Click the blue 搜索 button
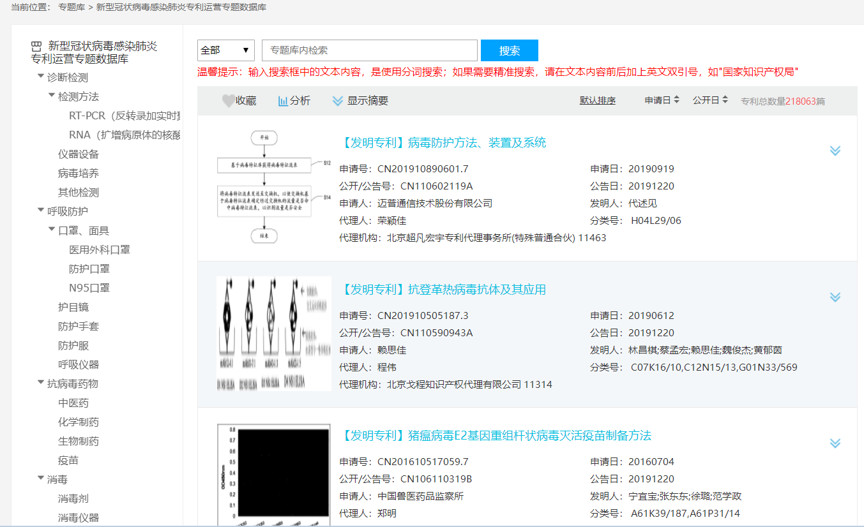The image size is (864, 527). coord(509,50)
